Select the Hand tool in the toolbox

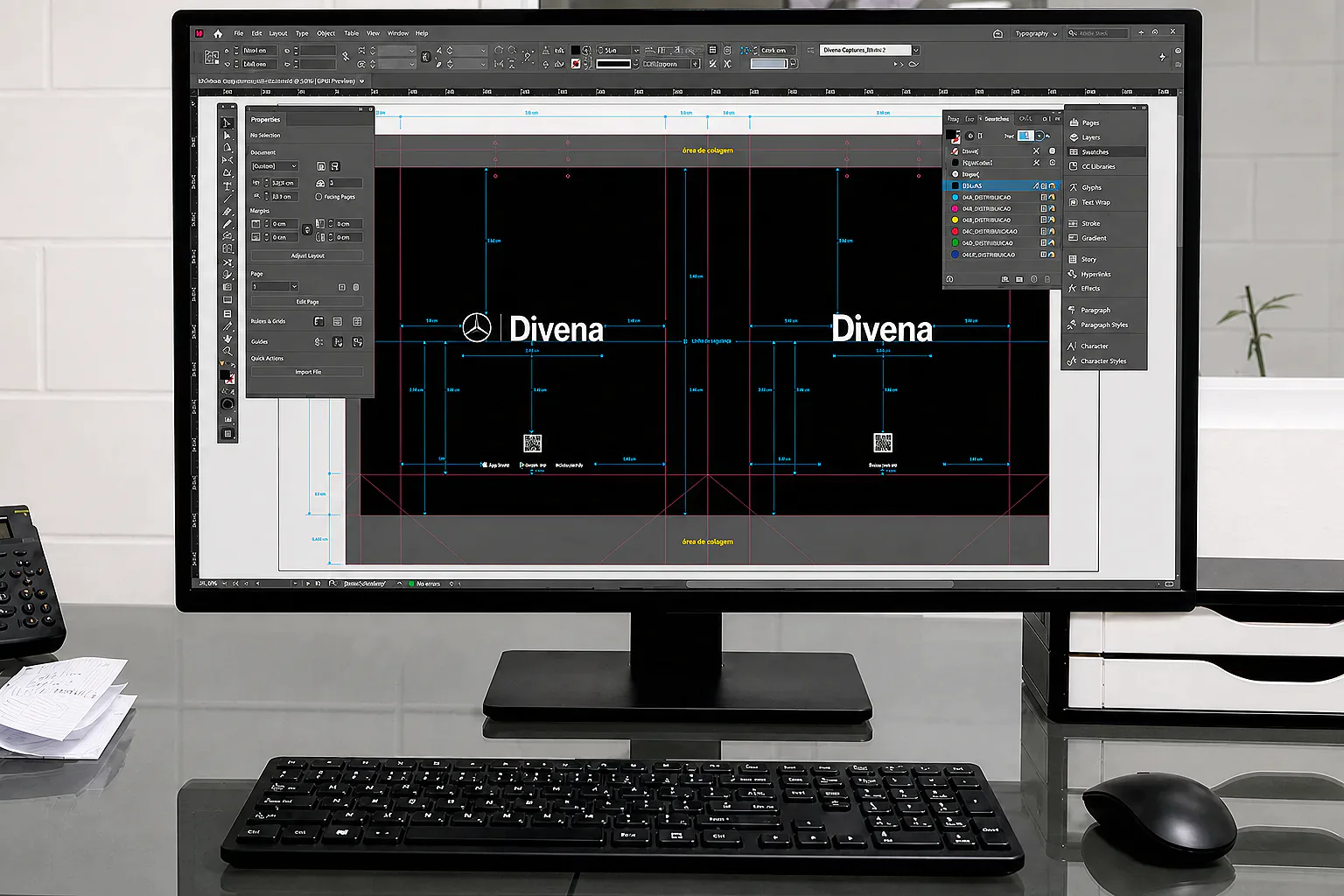[227, 339]
